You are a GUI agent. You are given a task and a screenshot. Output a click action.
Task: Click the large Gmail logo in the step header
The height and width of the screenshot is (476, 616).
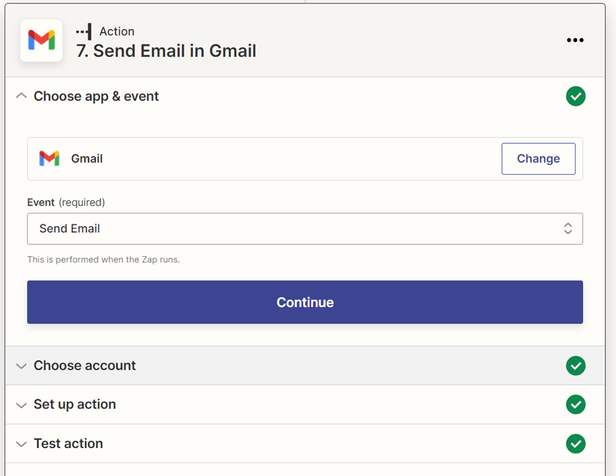tap(41, 40)
